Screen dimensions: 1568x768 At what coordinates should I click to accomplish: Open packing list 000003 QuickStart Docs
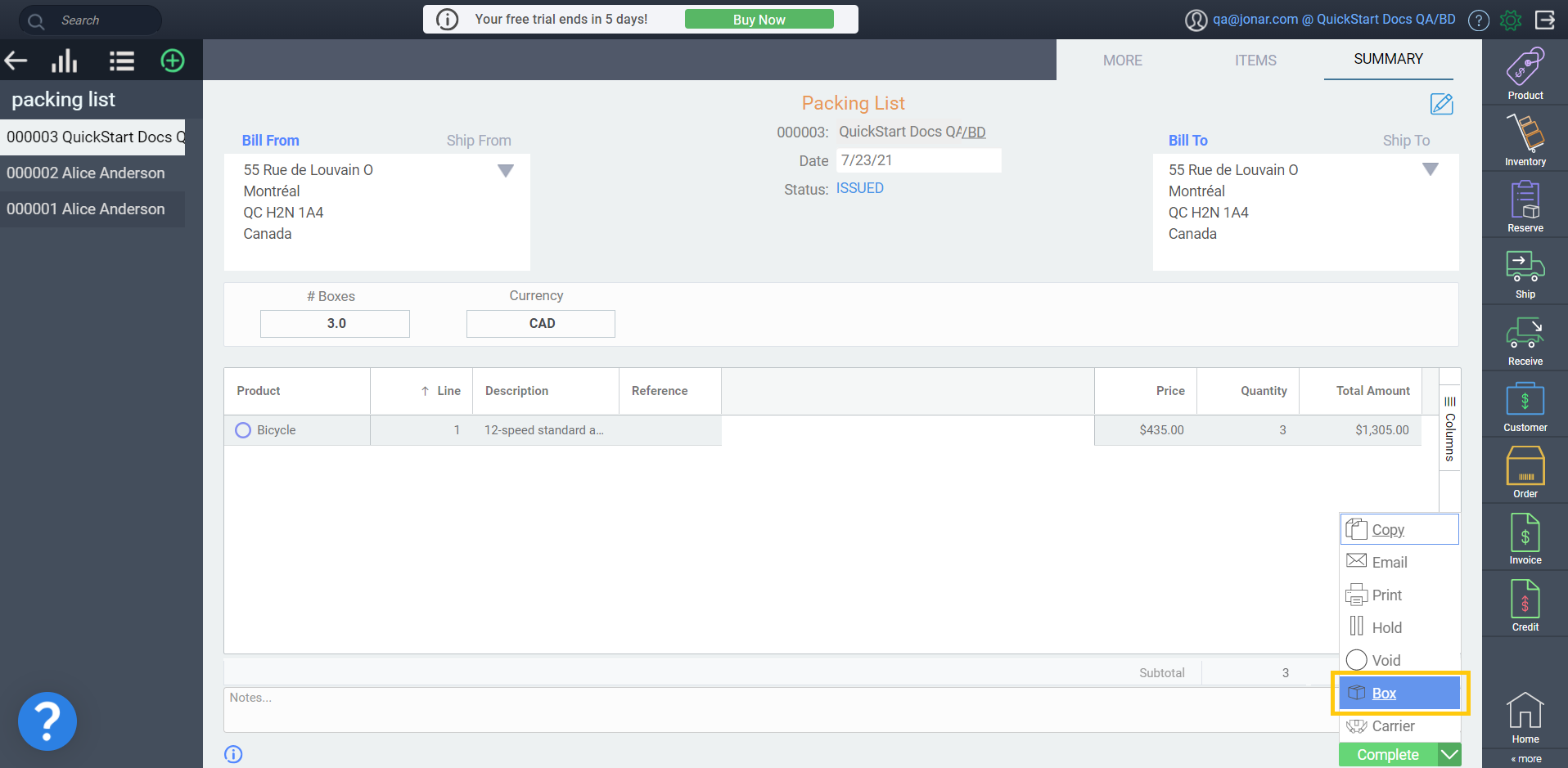92,137
